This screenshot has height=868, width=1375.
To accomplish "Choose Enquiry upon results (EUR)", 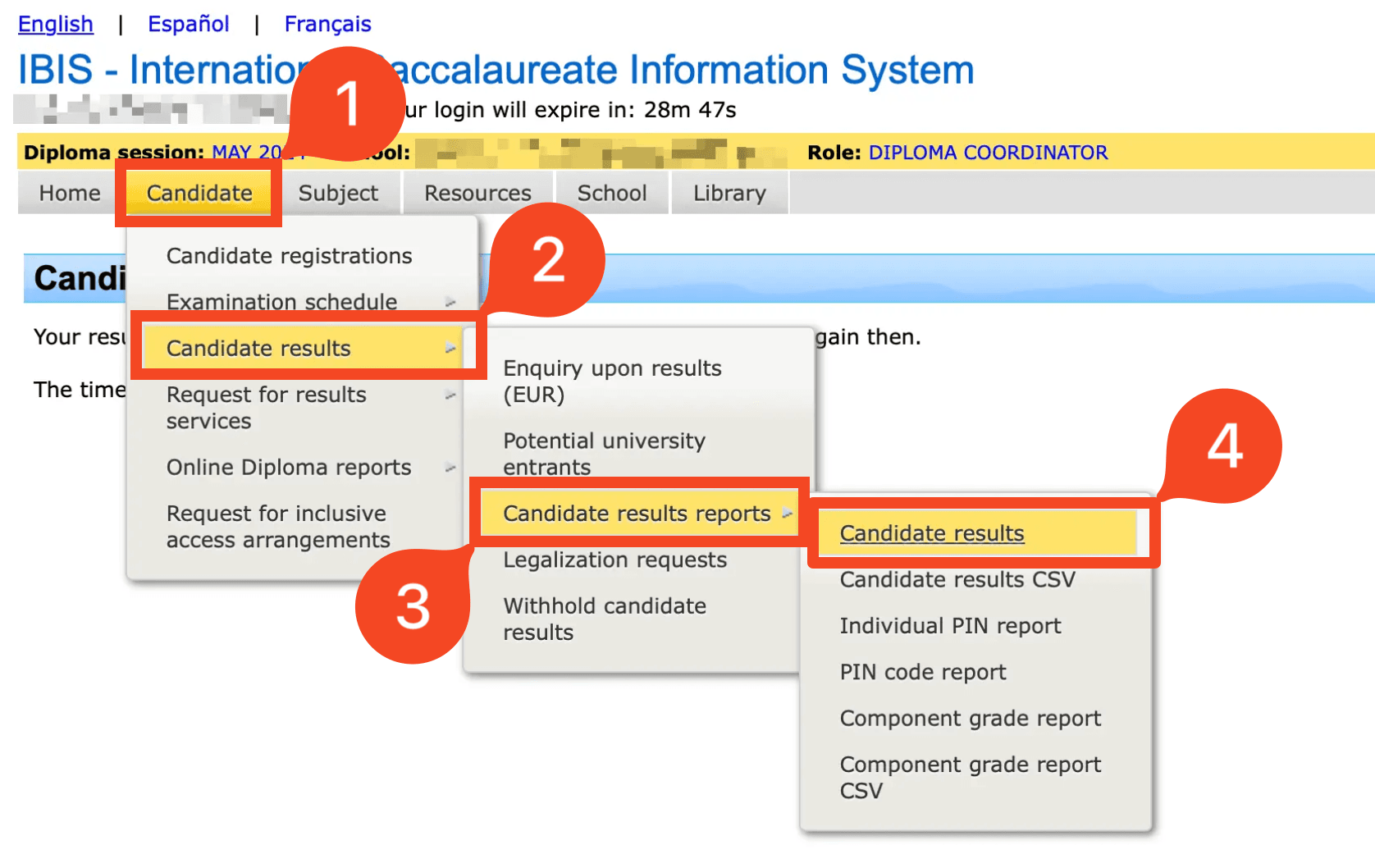I will 612,381.
